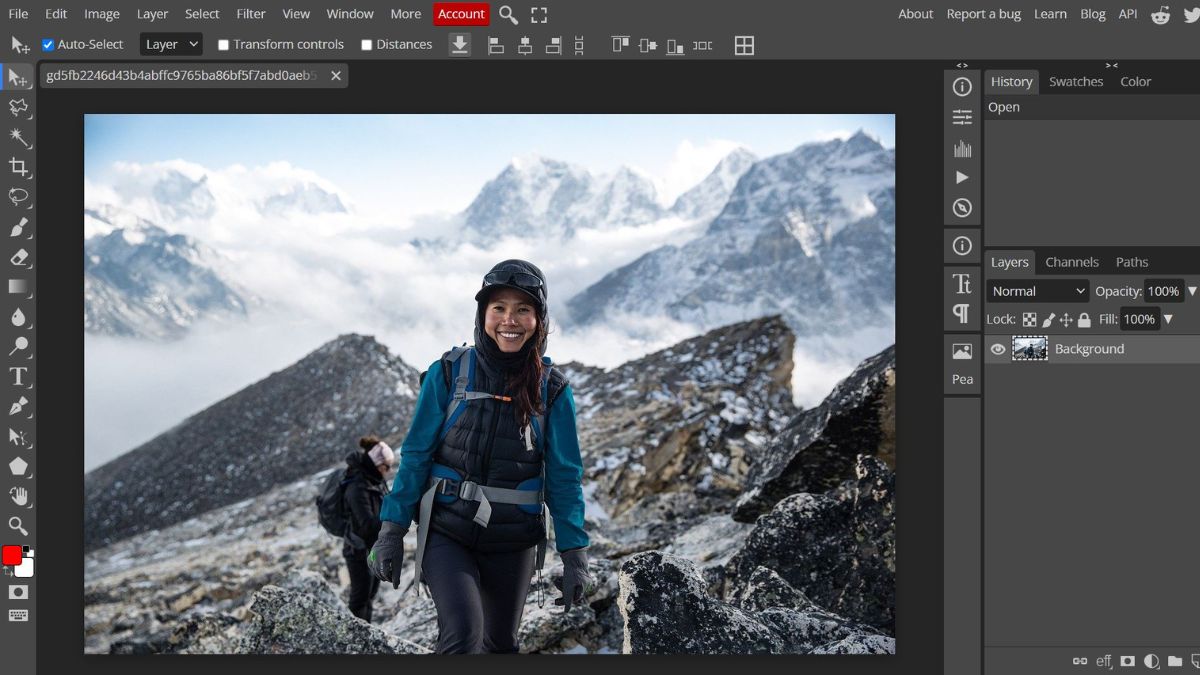This screenshot has width=1200, height=675.
Task: Add layer effects with eff icon
Action: click(x=1104, y=661)
